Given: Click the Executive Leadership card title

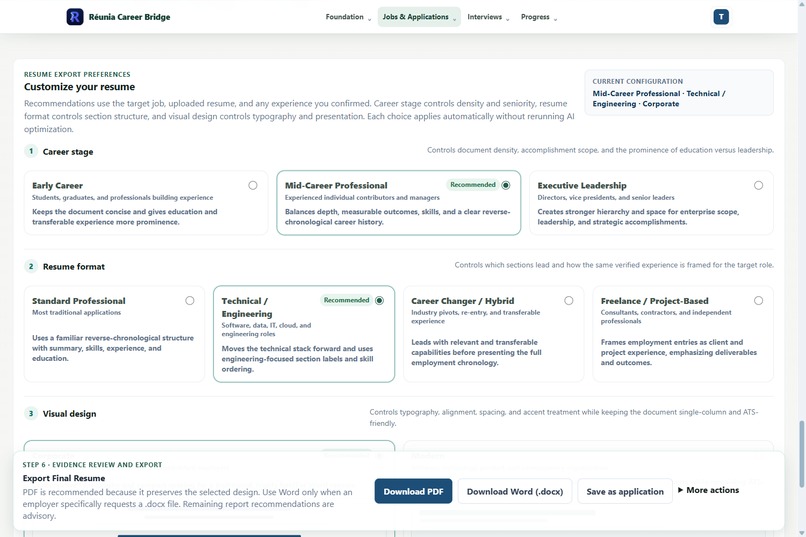Looking at the screenshot, I should [x=582, y=186].
